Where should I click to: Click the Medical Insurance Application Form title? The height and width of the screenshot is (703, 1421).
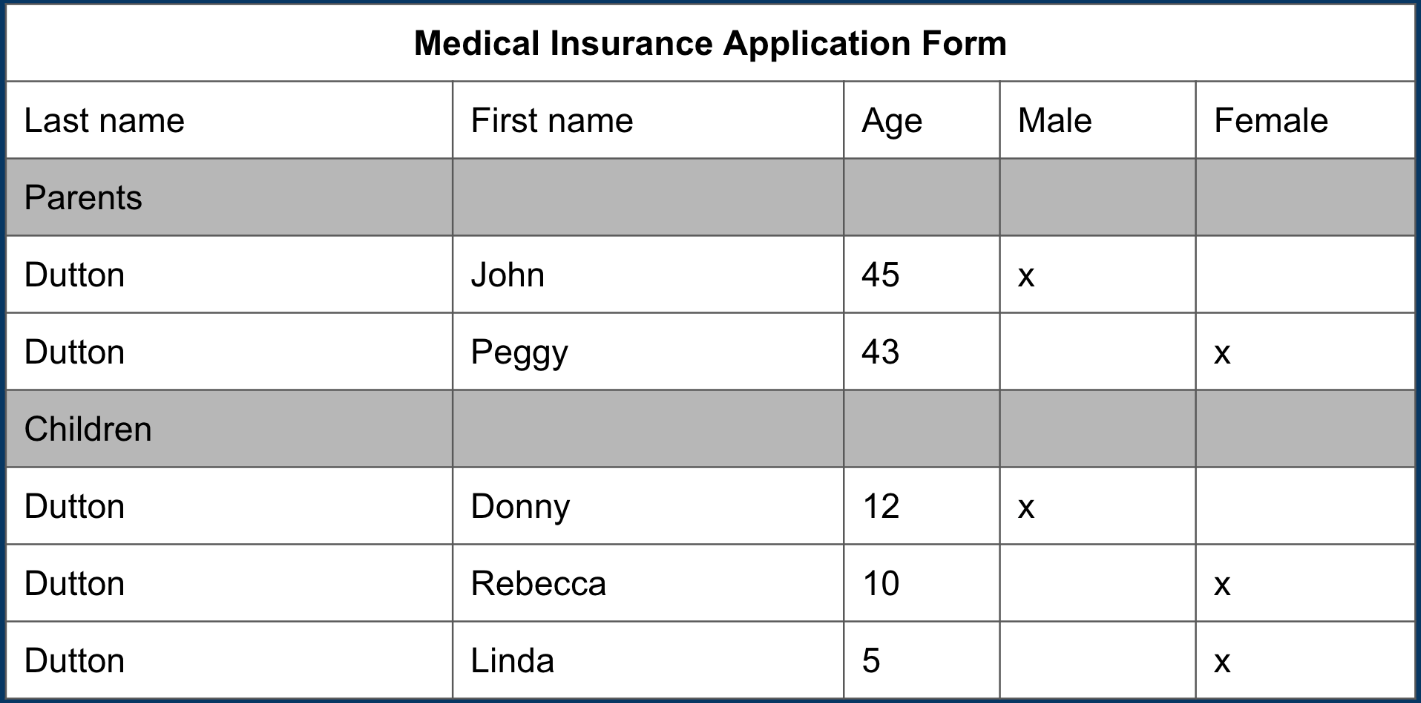710,44
